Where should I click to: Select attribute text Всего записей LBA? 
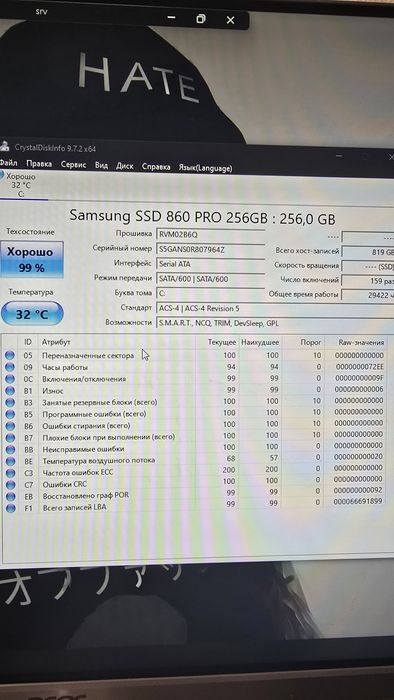coord(74,507)
